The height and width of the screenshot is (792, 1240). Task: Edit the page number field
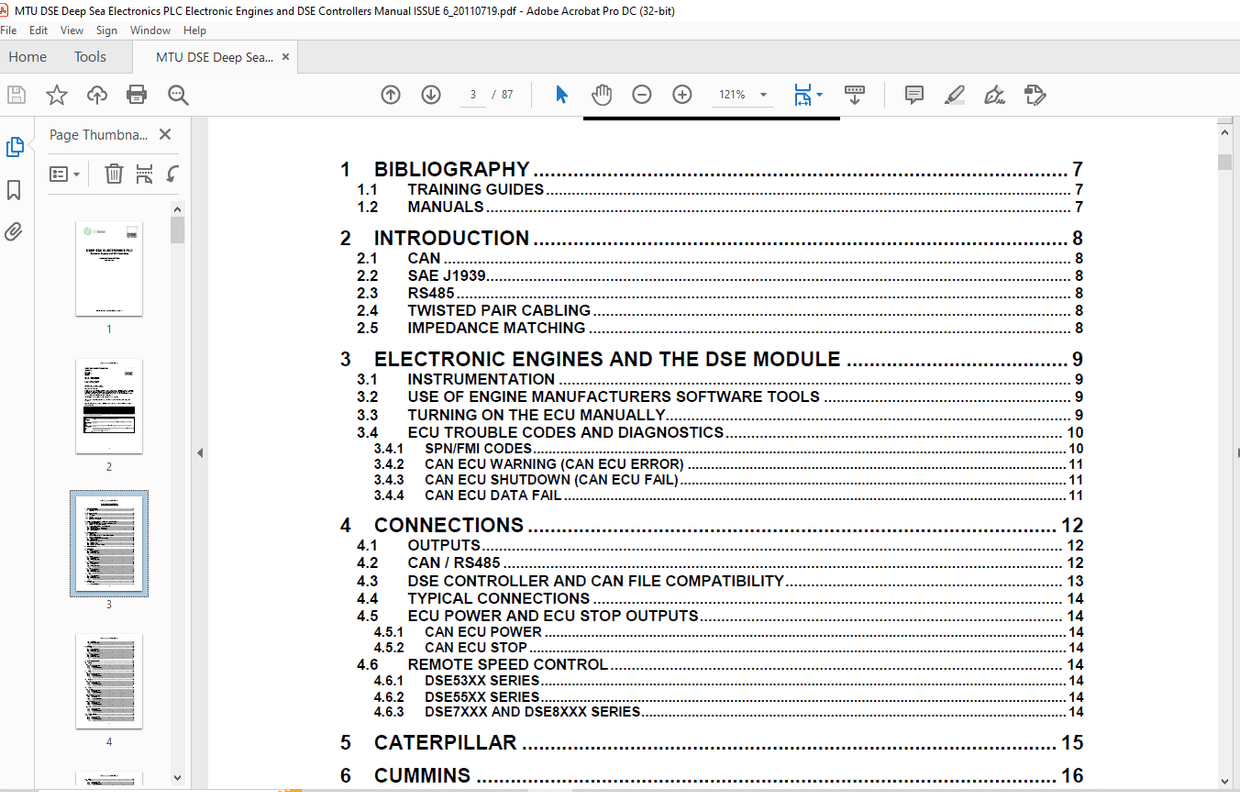[x=472, y=94]
